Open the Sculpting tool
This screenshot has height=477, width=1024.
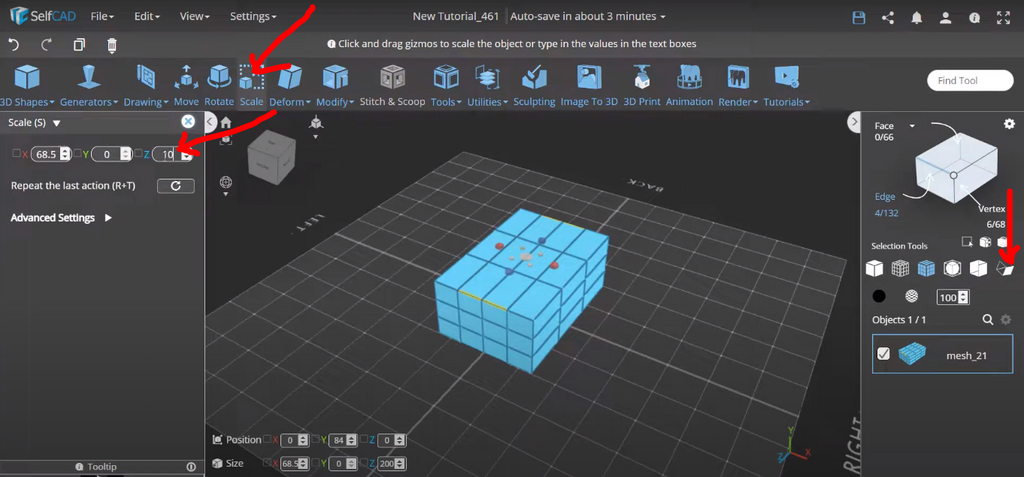click(x=534, y=85)
